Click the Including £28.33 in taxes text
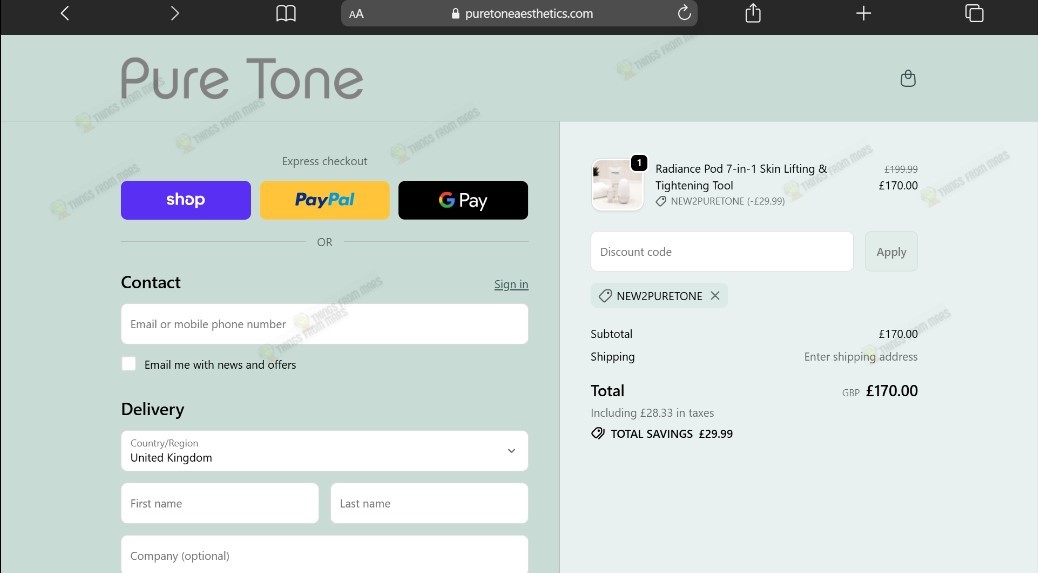The height and width of the screenshot is (573, 1038). (652, 413)
